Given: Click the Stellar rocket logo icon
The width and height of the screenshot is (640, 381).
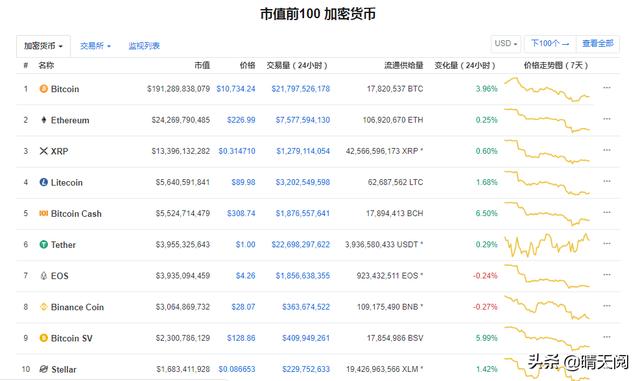Looking at the screenshot, I should click(44, 369).
